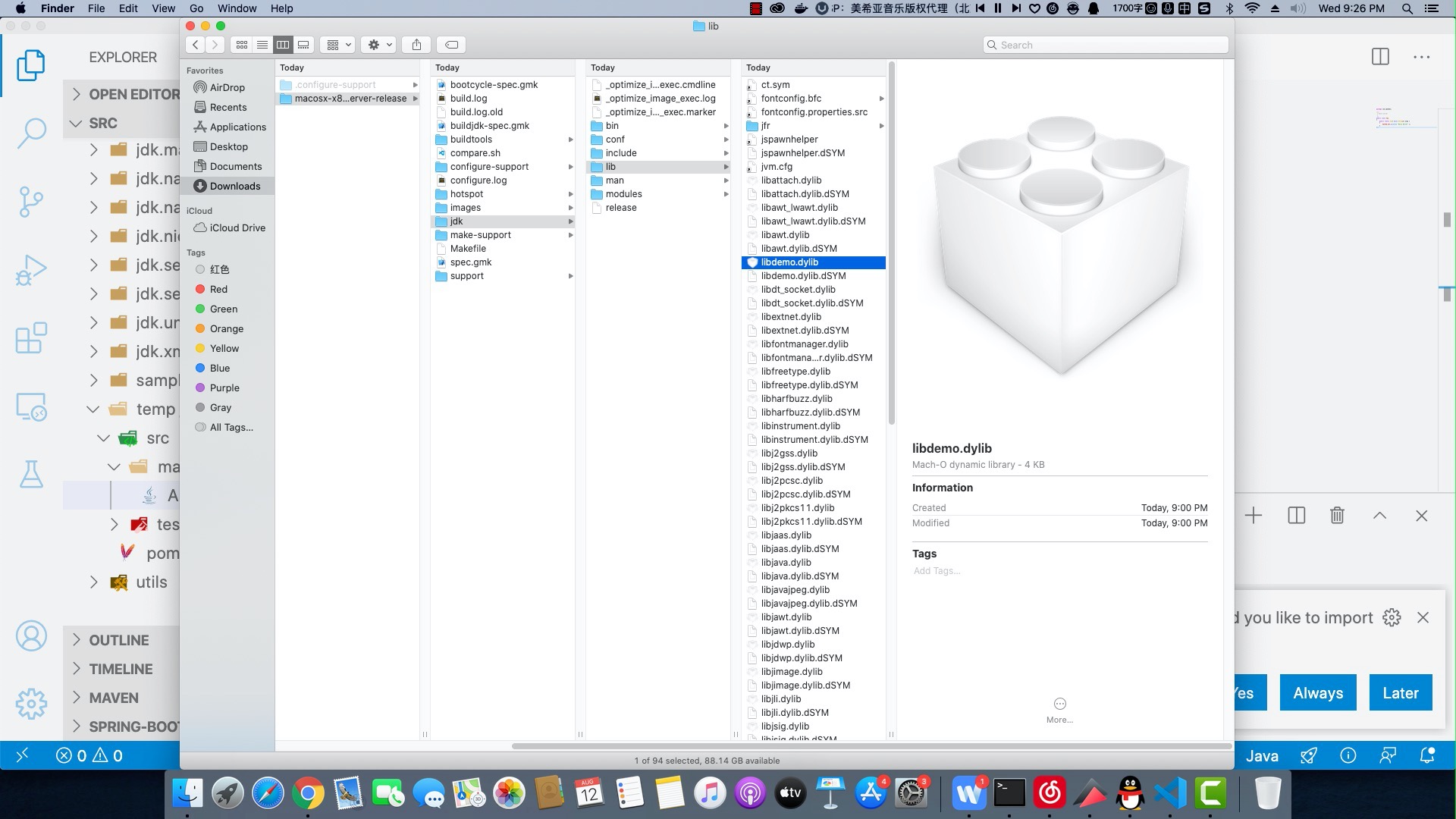Open Finder action gear dropdown

coord(378,45)
